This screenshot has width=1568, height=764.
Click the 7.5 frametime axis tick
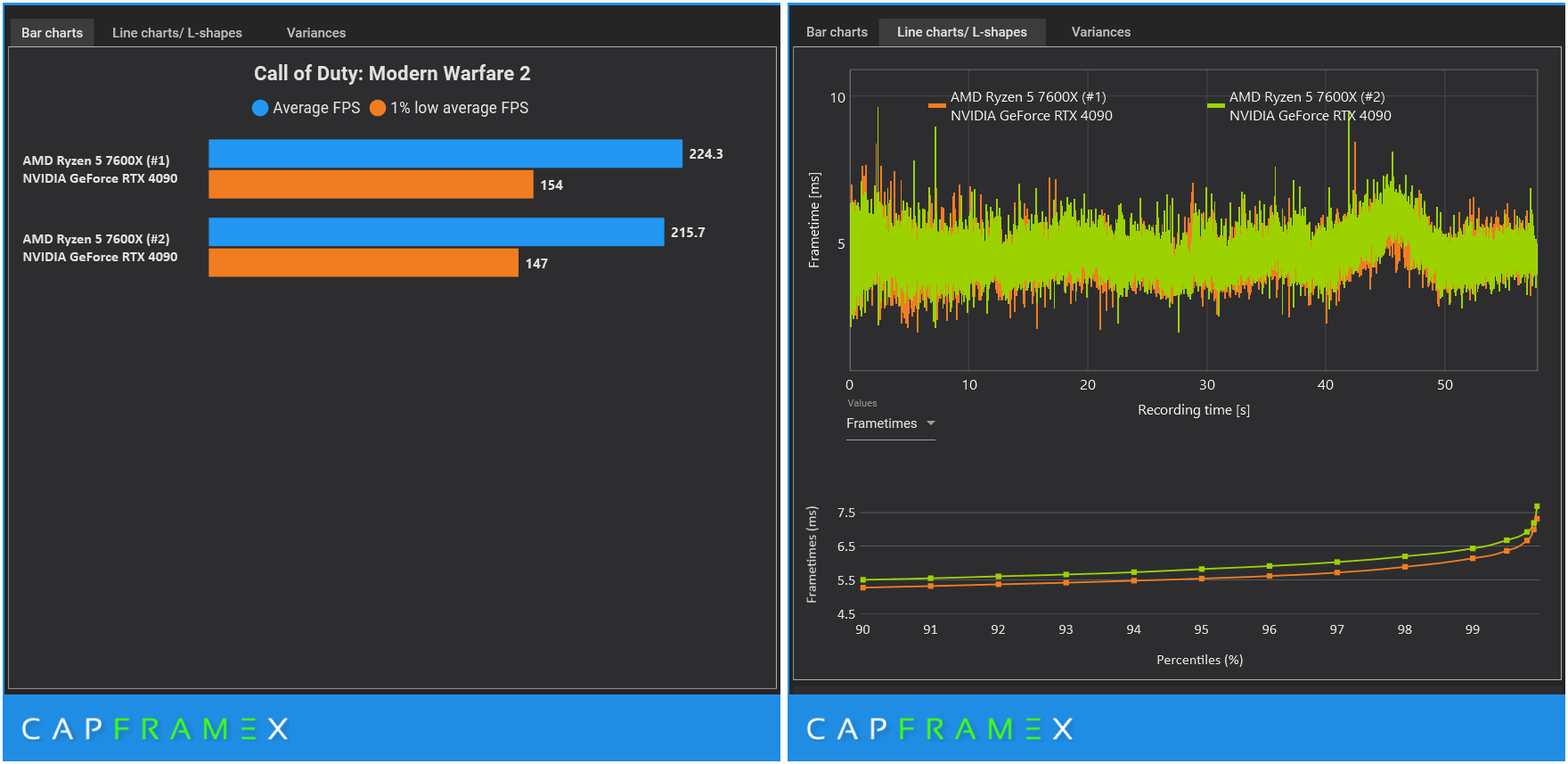click(x=845, y=513)
